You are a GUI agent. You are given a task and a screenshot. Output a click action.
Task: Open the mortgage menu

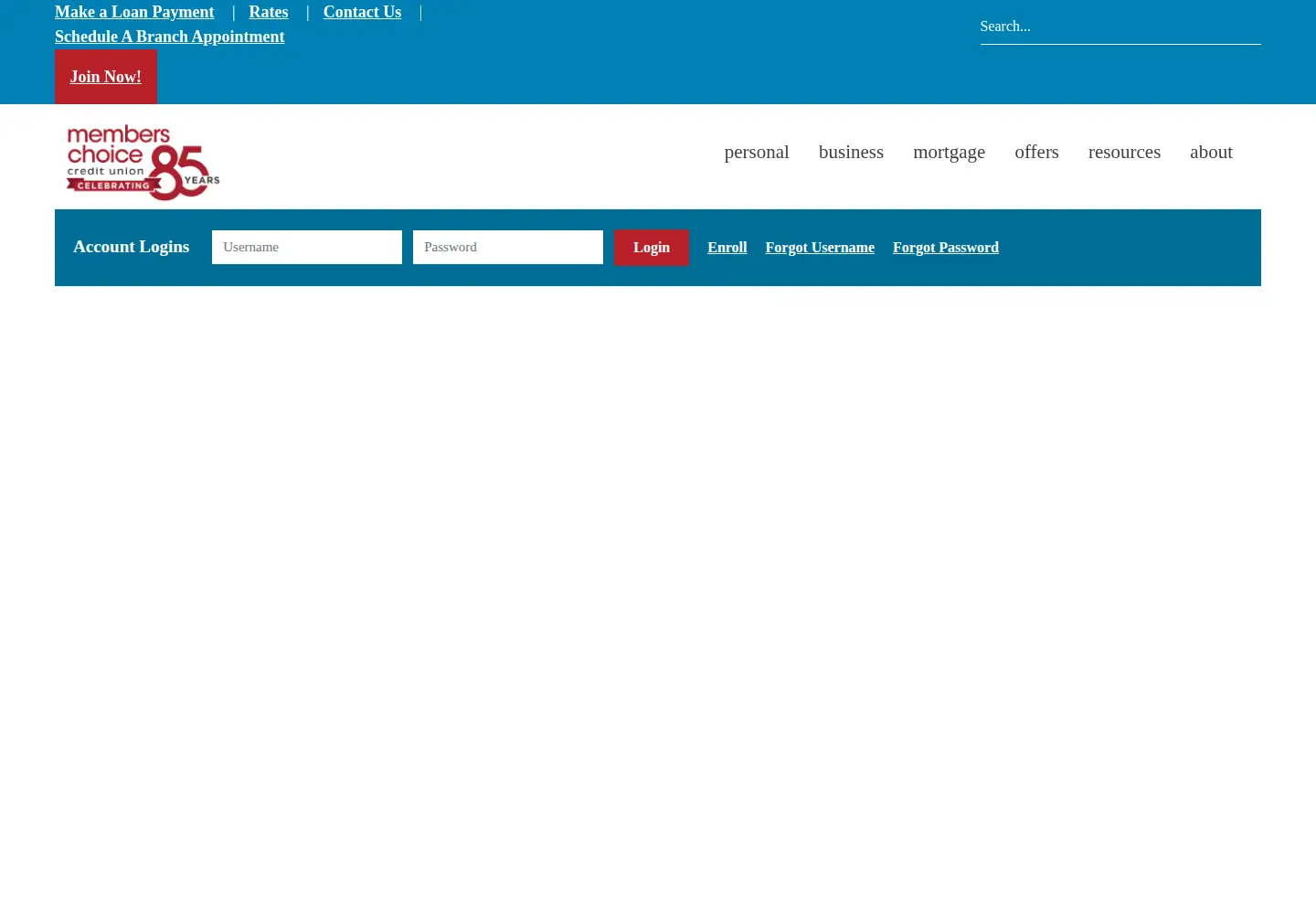(949, 152)
